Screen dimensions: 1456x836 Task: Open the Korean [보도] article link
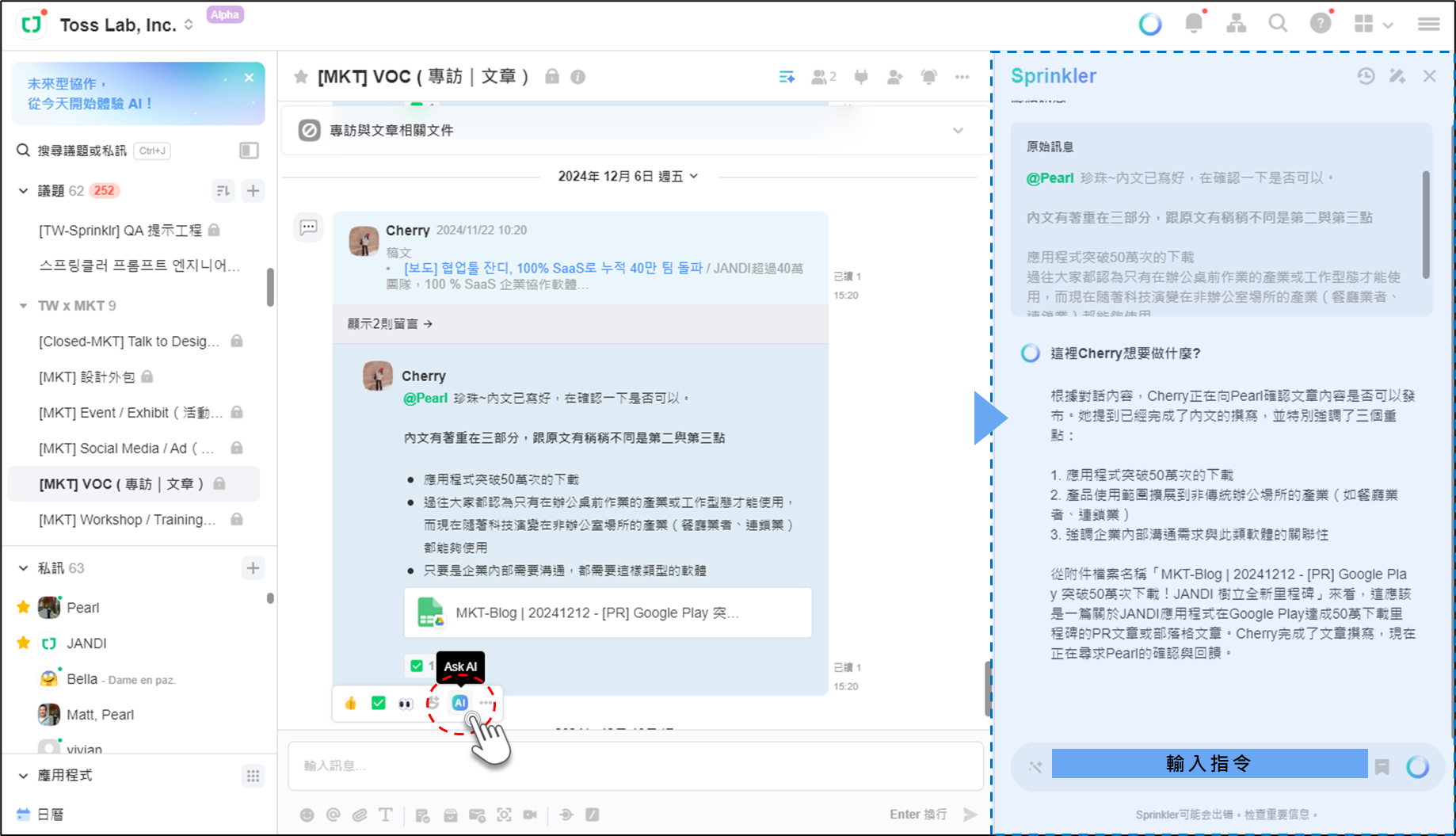[554, 269]
